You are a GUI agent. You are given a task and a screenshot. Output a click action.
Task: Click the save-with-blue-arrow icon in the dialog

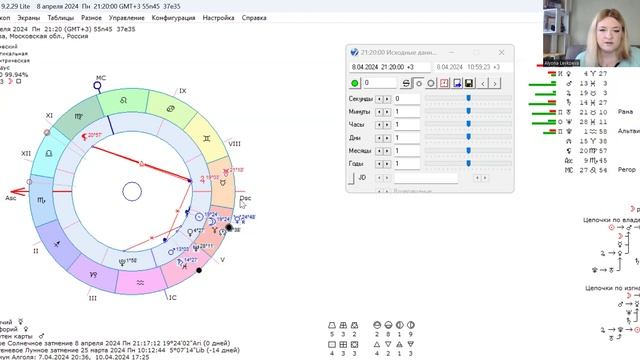point(457,83)
